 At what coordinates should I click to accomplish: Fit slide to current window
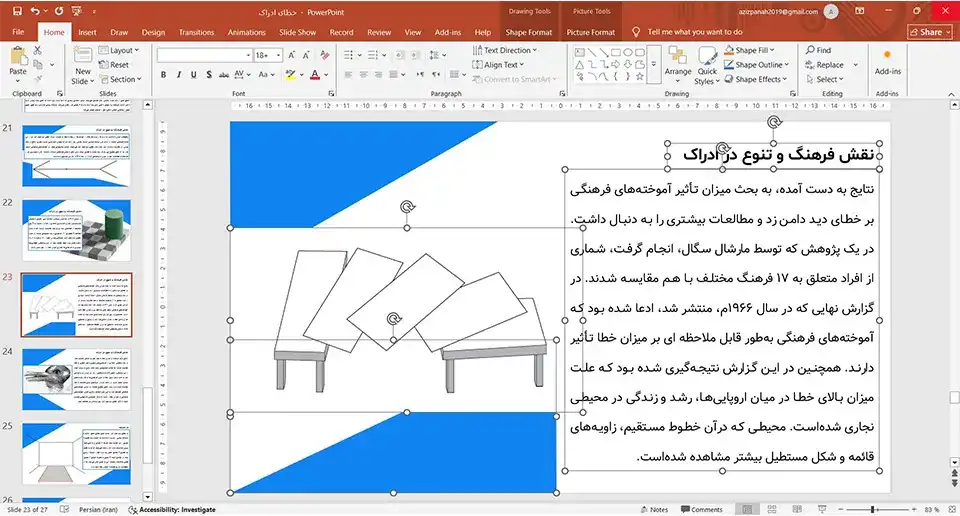952,509
